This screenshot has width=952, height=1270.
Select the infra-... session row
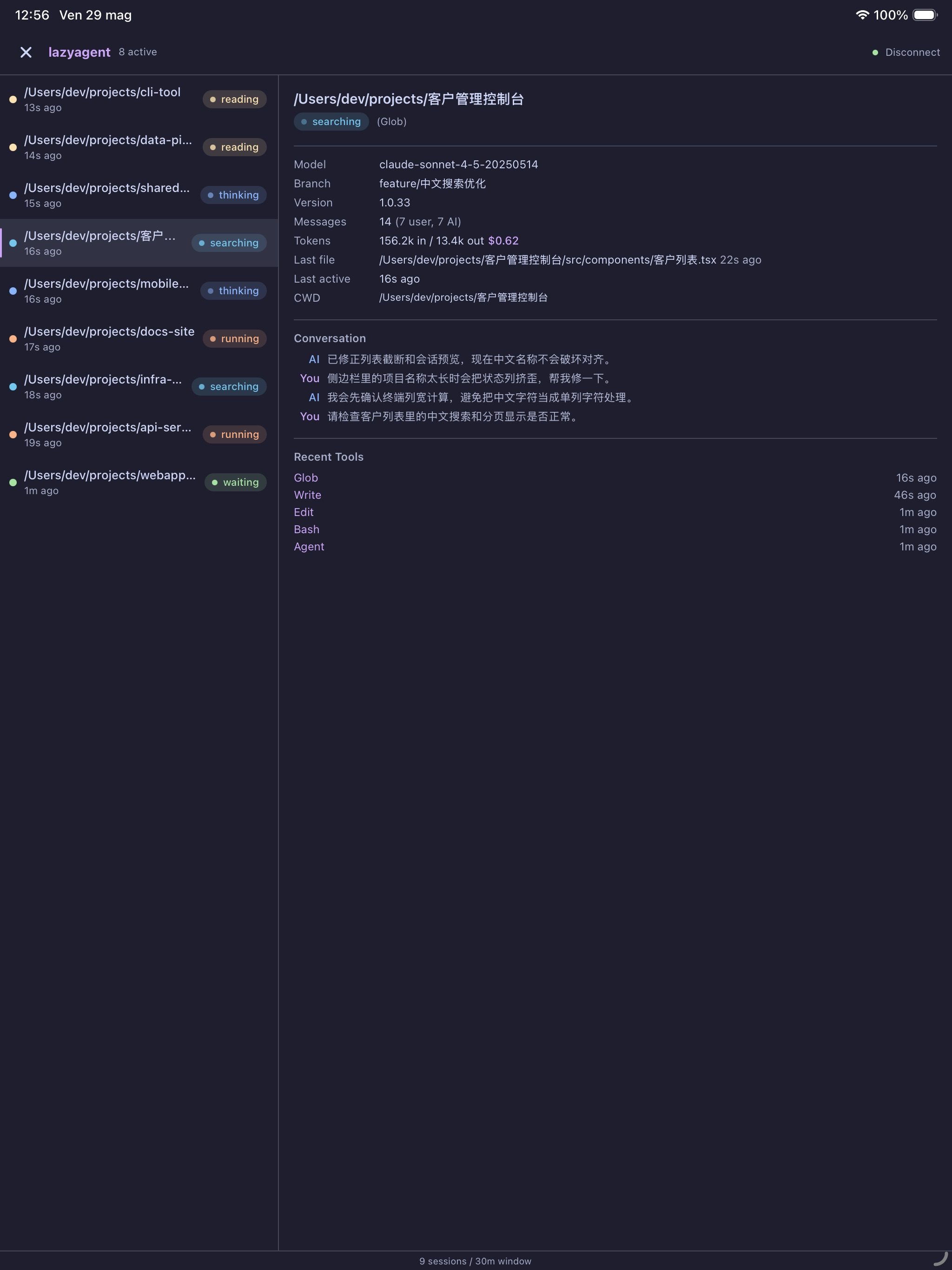tap(139, 386)
